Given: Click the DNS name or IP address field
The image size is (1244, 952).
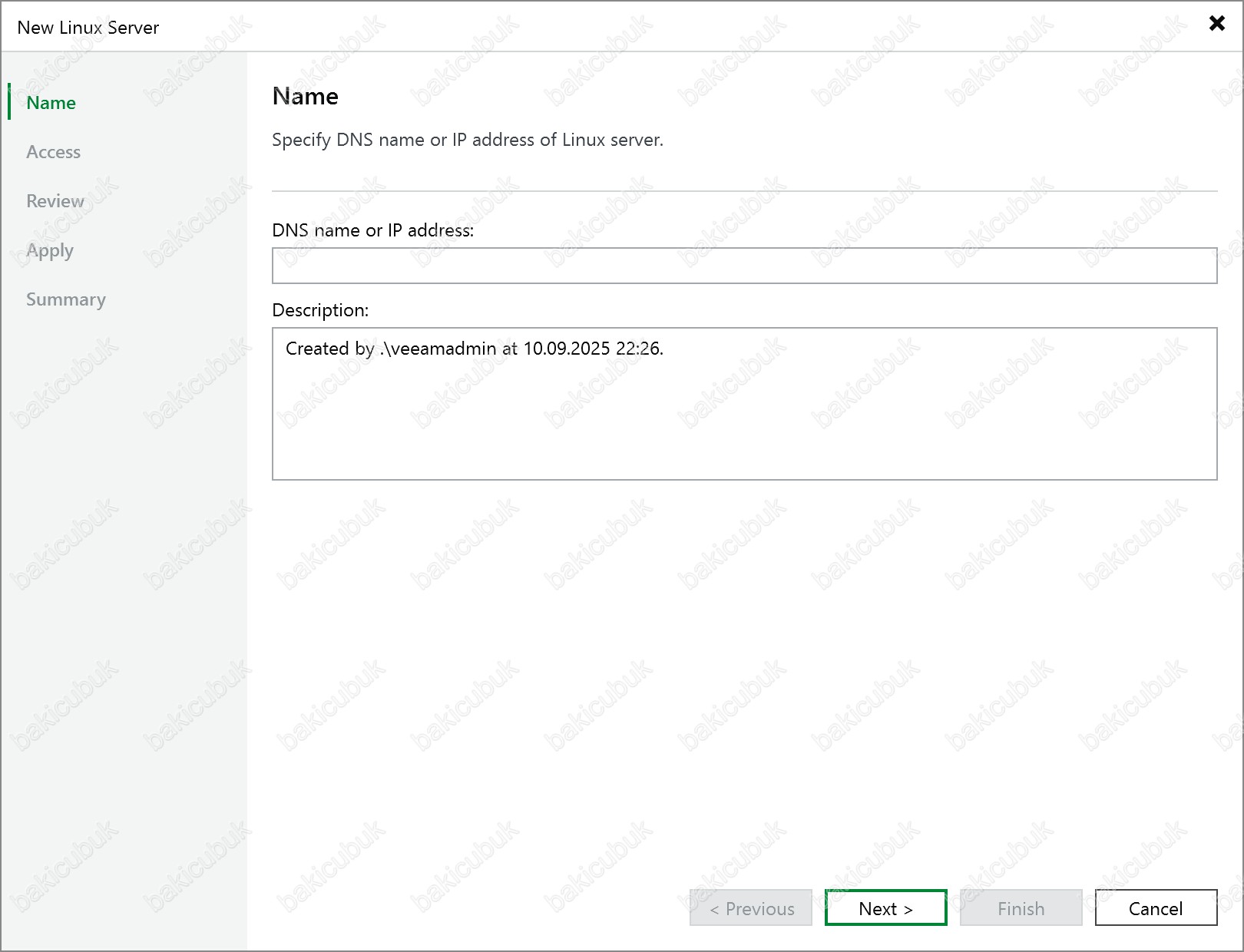Looking at the screenshot, I should 744,266.
